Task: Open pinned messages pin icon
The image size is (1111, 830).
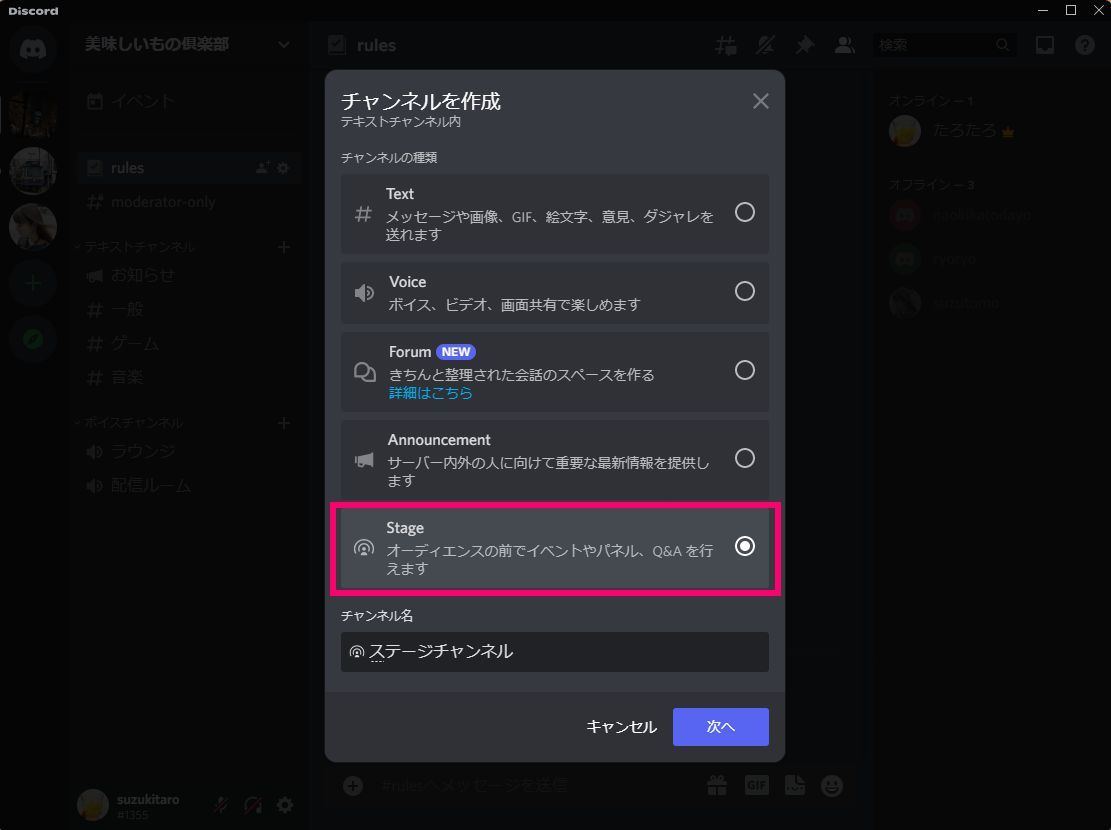Action: 804,45
